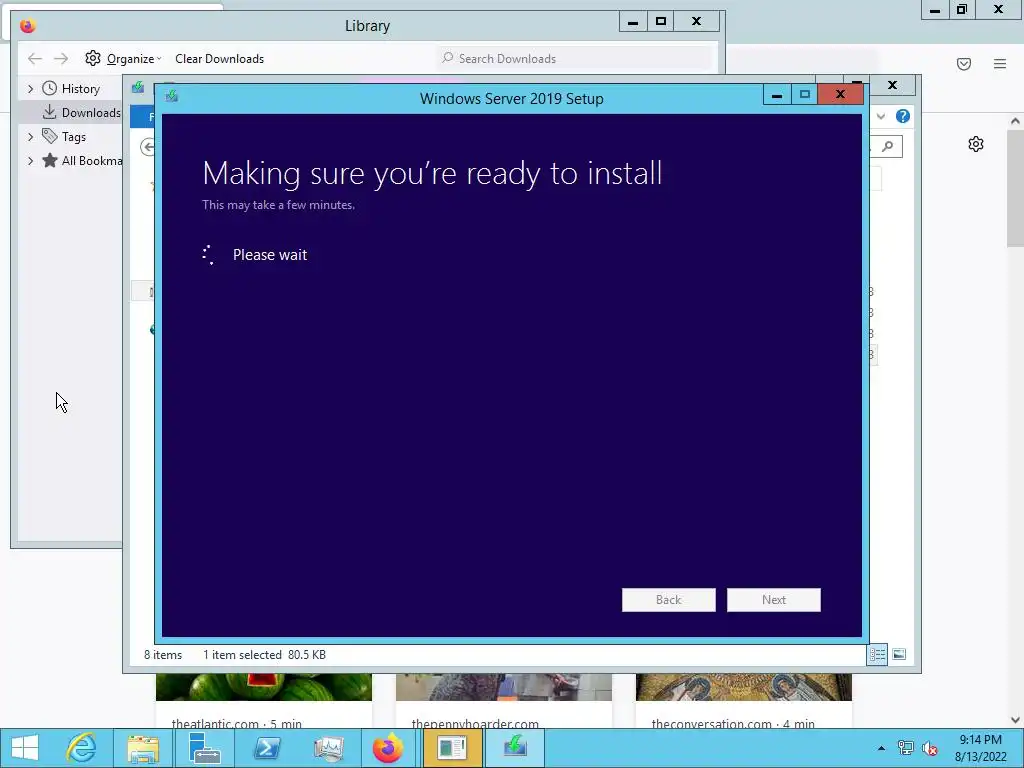
Task: Select History in Library sidebar
Action: [71, 88]
